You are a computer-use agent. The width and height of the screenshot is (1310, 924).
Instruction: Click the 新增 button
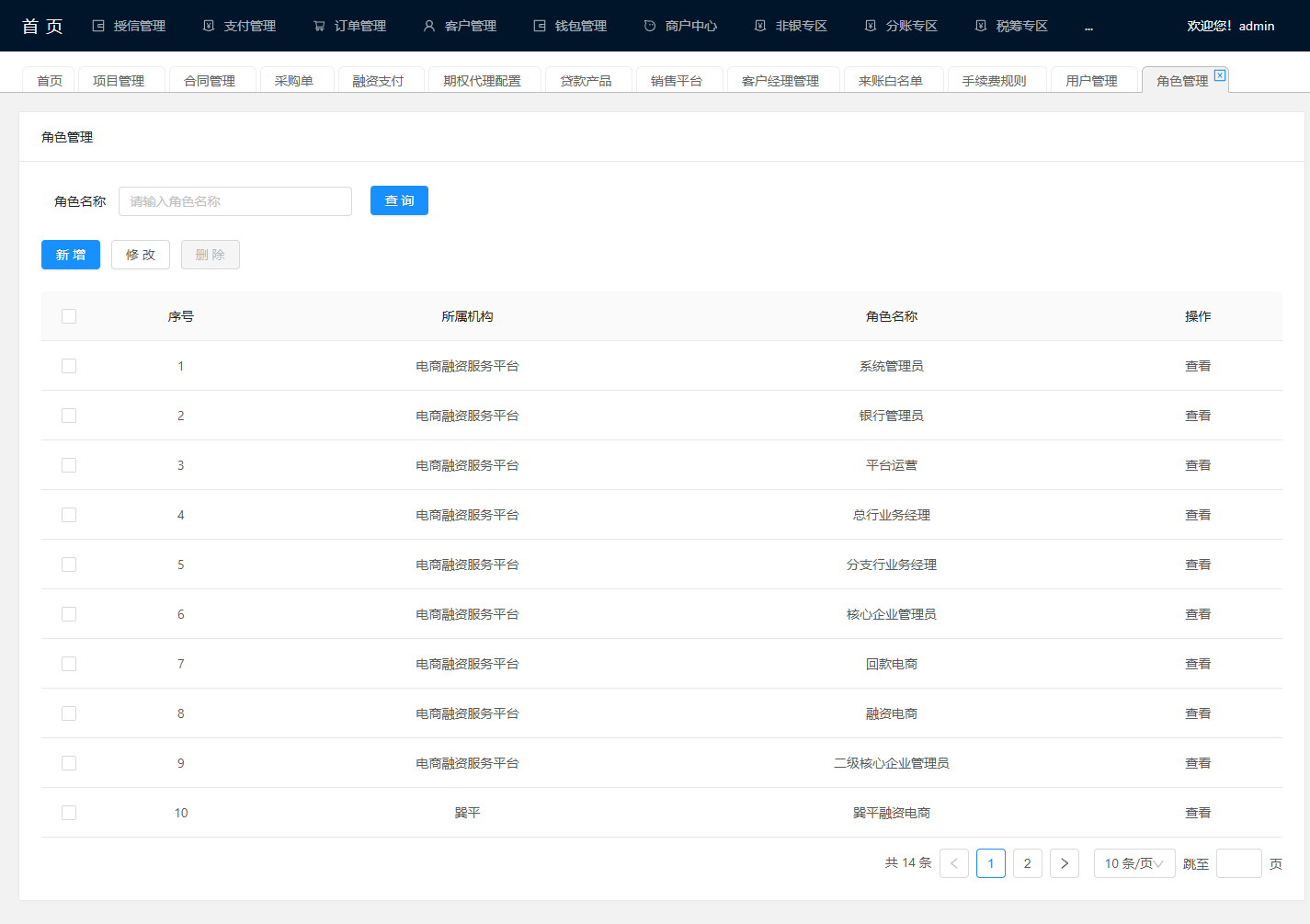tap(71, 255)
